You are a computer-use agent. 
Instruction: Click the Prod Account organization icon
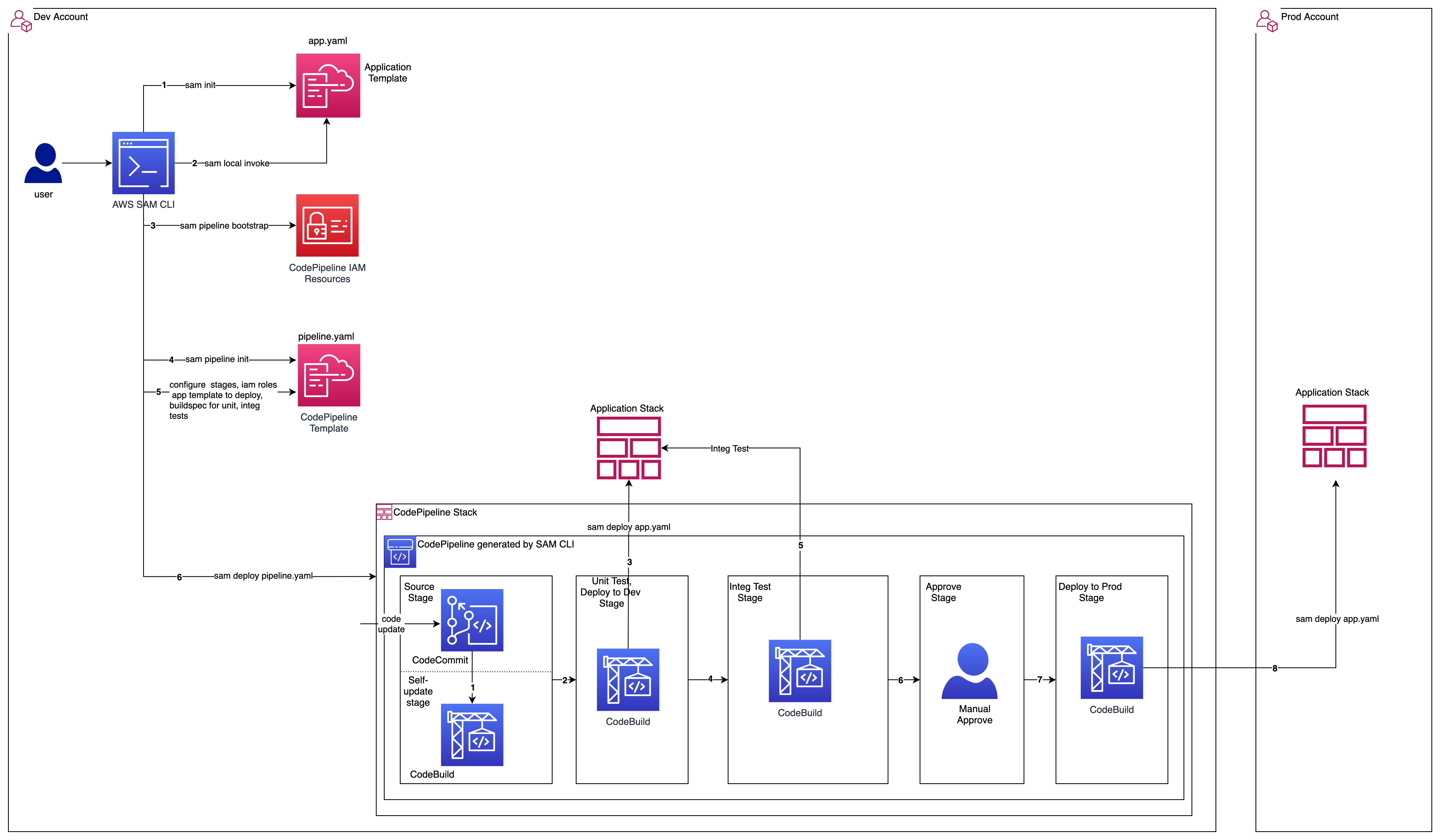1267,21
